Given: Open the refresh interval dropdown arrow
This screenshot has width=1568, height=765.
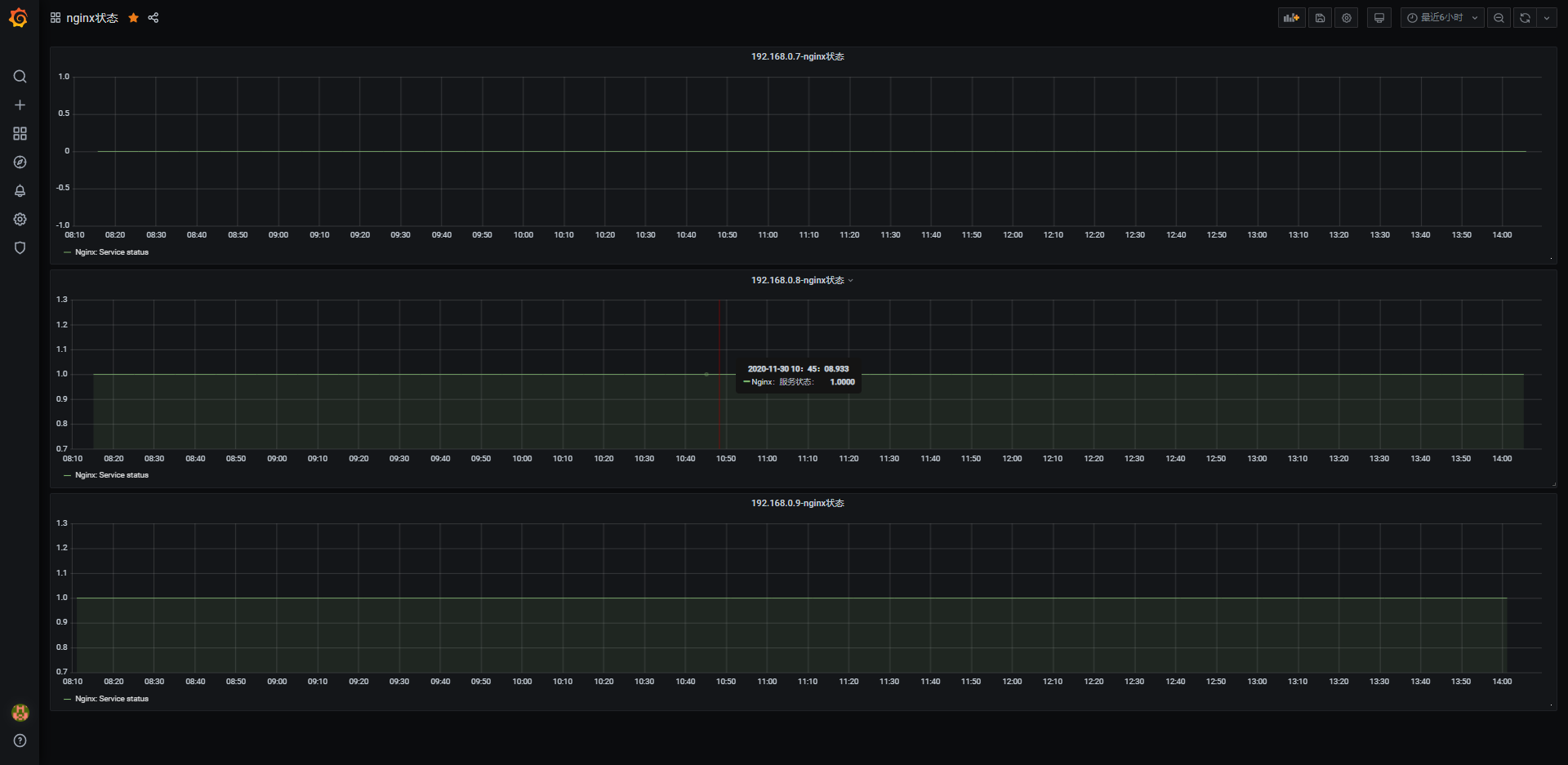Looking at the screenshot, I should click(x=1547, y=18).
